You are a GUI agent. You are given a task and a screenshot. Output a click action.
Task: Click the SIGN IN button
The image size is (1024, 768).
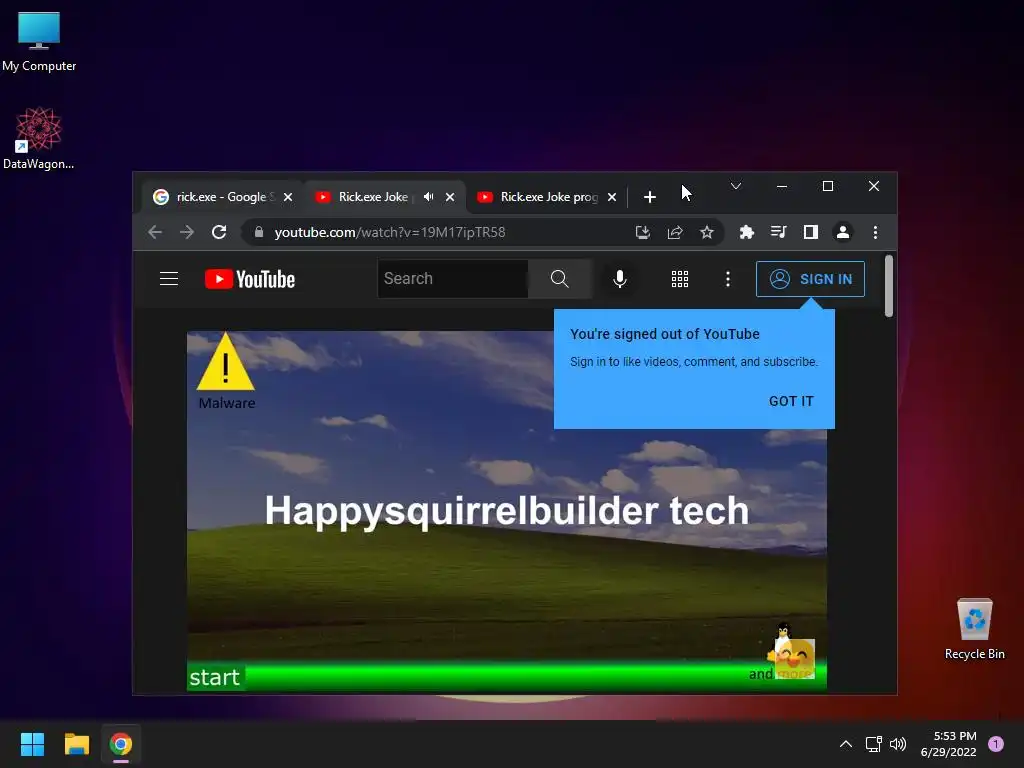(x=810, y=279)
